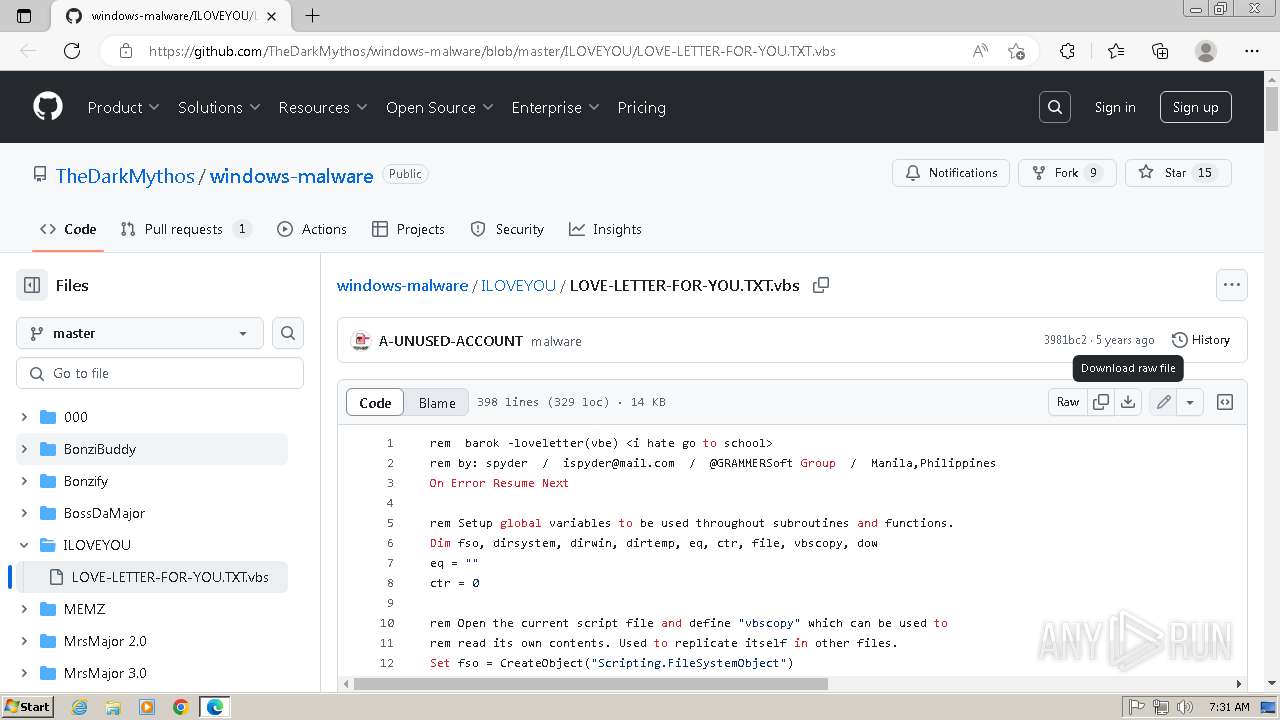
Task: Open the master branch dropdown
Action: click(140, 333)
